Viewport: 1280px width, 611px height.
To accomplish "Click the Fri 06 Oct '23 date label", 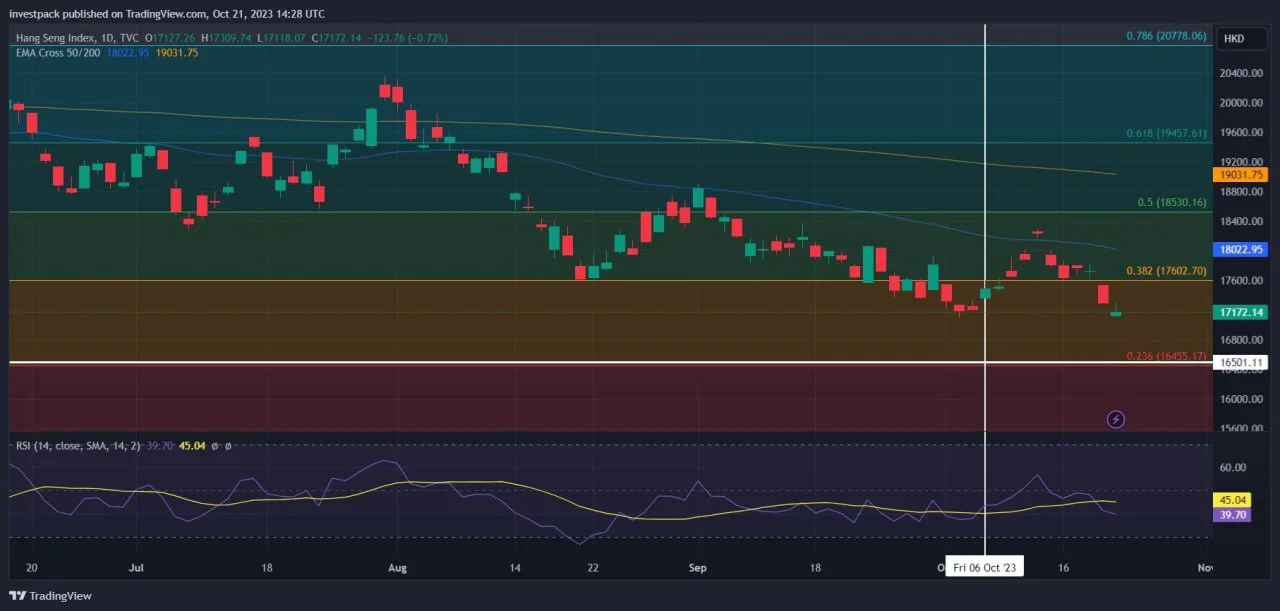I will tap(985, 567).
